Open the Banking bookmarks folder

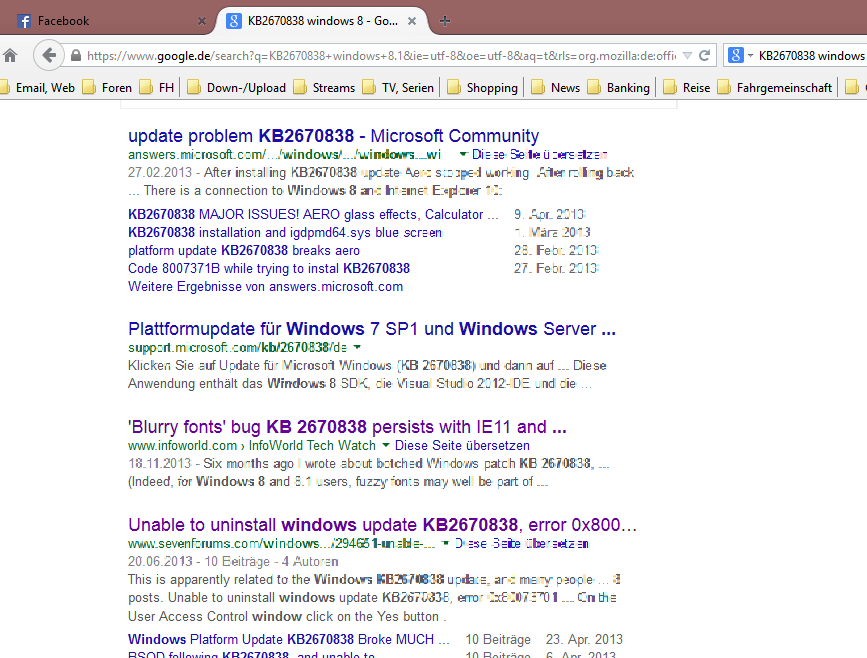[x=619, y=87]
